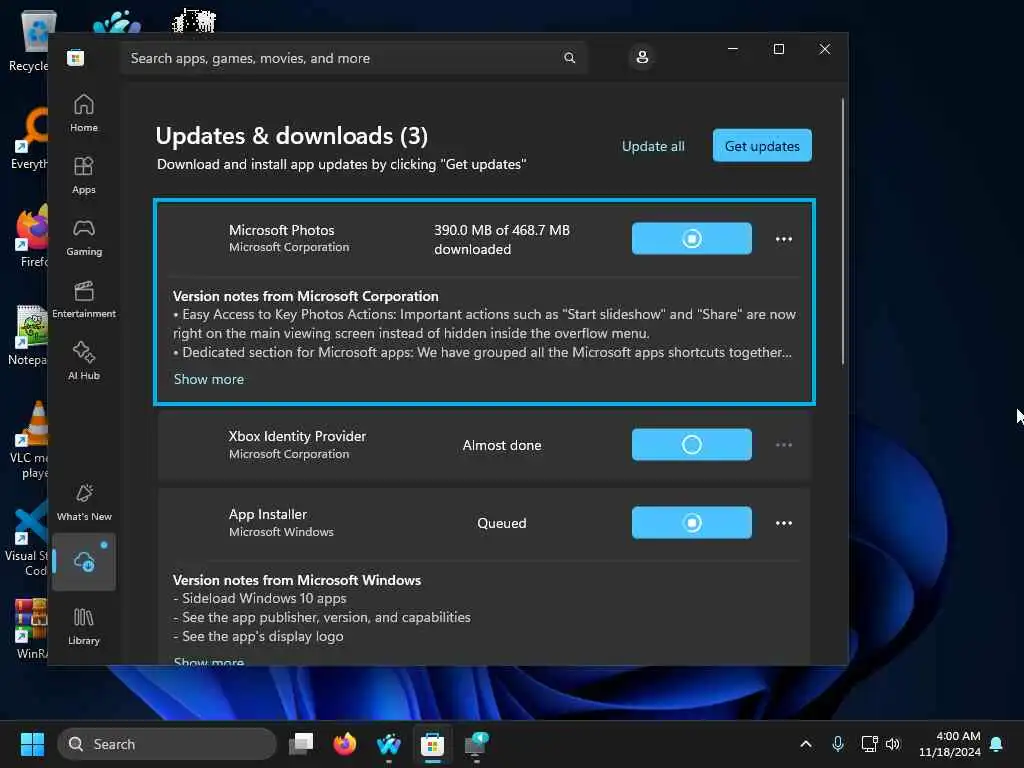Screen dimensions: 1024x768
Task: Launch Firefox from the taskbar
Action: click(x=345, y=744)
